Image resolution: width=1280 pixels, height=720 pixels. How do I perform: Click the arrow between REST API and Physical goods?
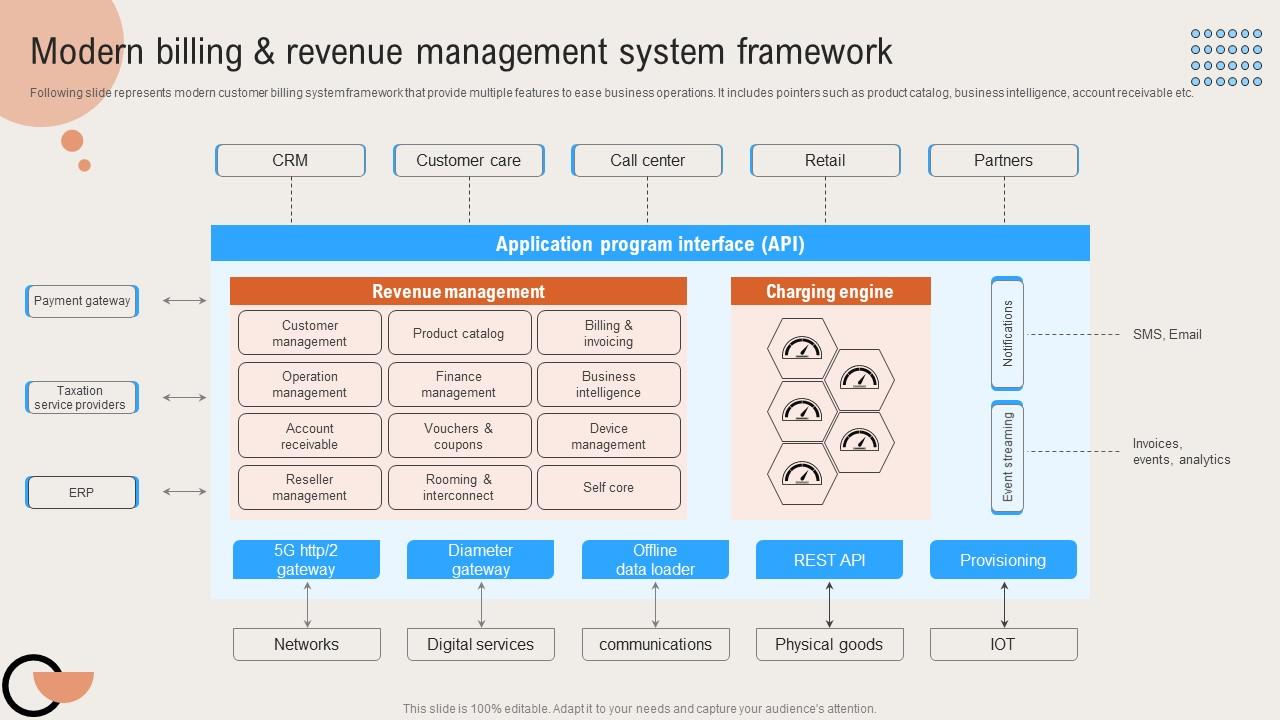pos(829,604)
